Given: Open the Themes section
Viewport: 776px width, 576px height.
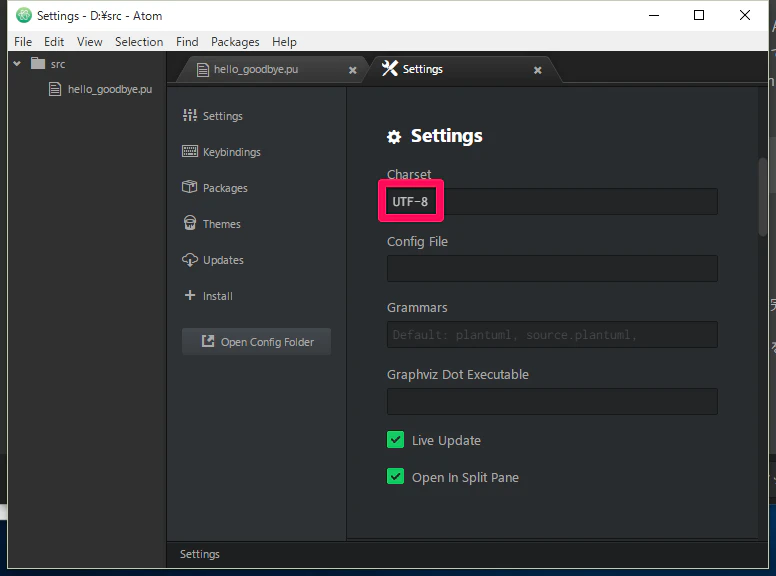Looking at the screenshot, I should coord(212,224).
